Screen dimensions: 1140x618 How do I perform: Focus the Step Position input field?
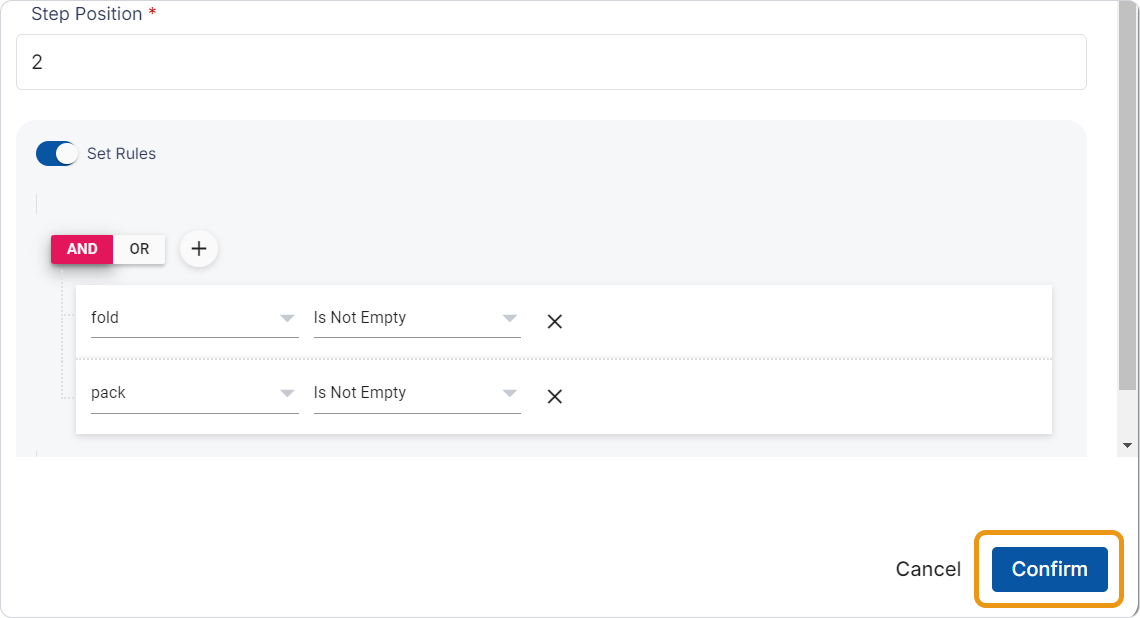click(551, 62)
